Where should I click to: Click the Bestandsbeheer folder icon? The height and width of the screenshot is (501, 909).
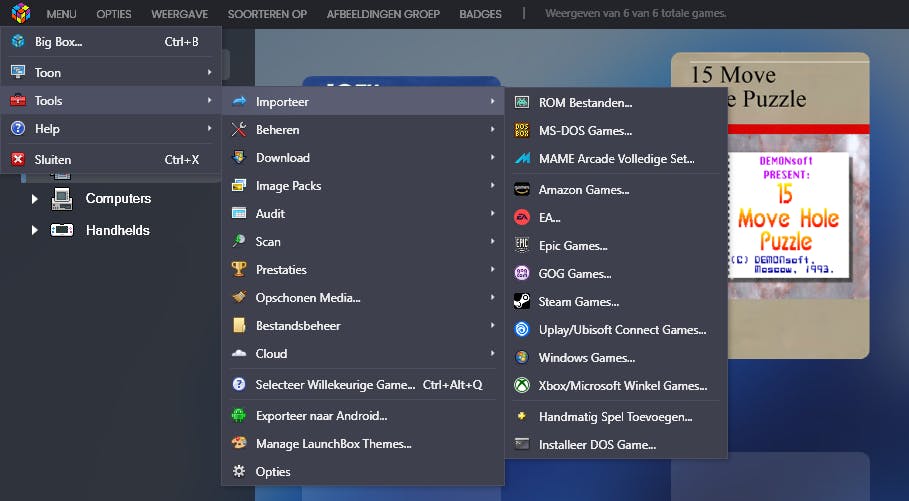(239, 325)
